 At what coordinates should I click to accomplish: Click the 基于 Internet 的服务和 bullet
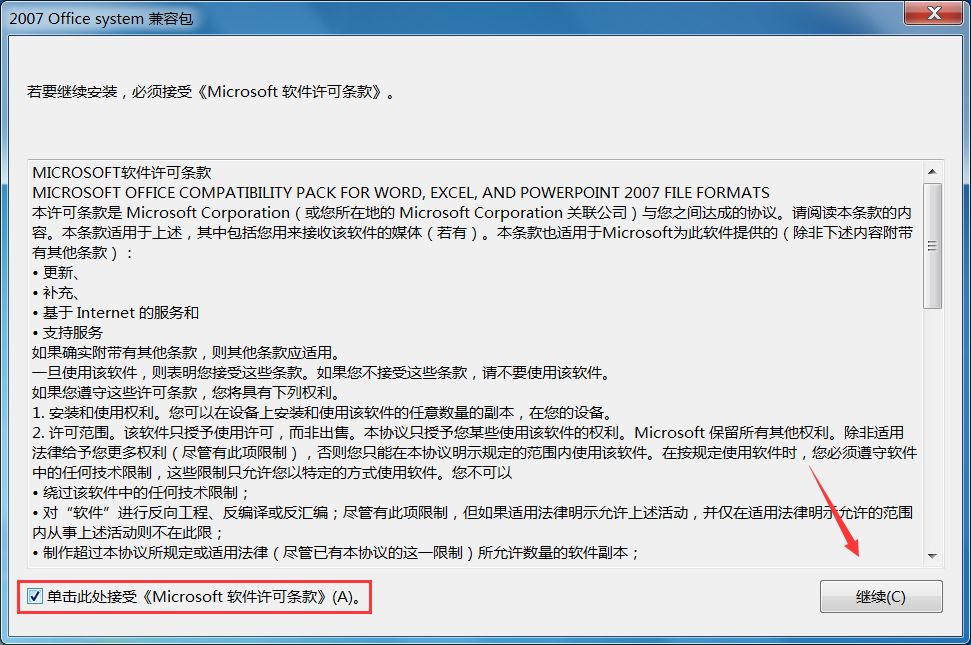click(116, 313)
